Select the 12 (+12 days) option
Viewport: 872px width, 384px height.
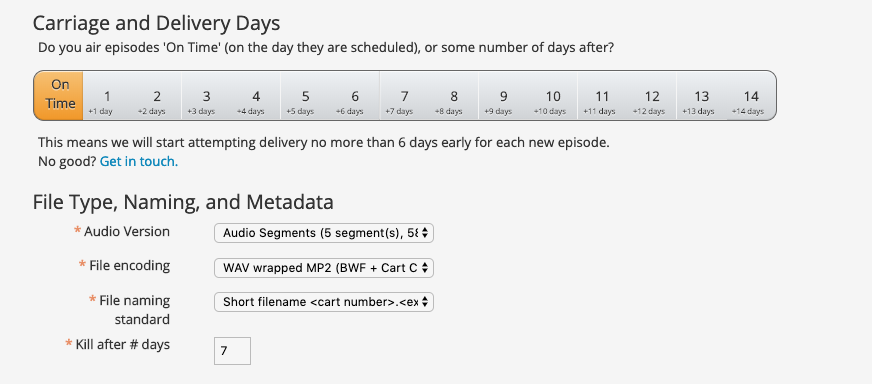[x=652, y=95]
